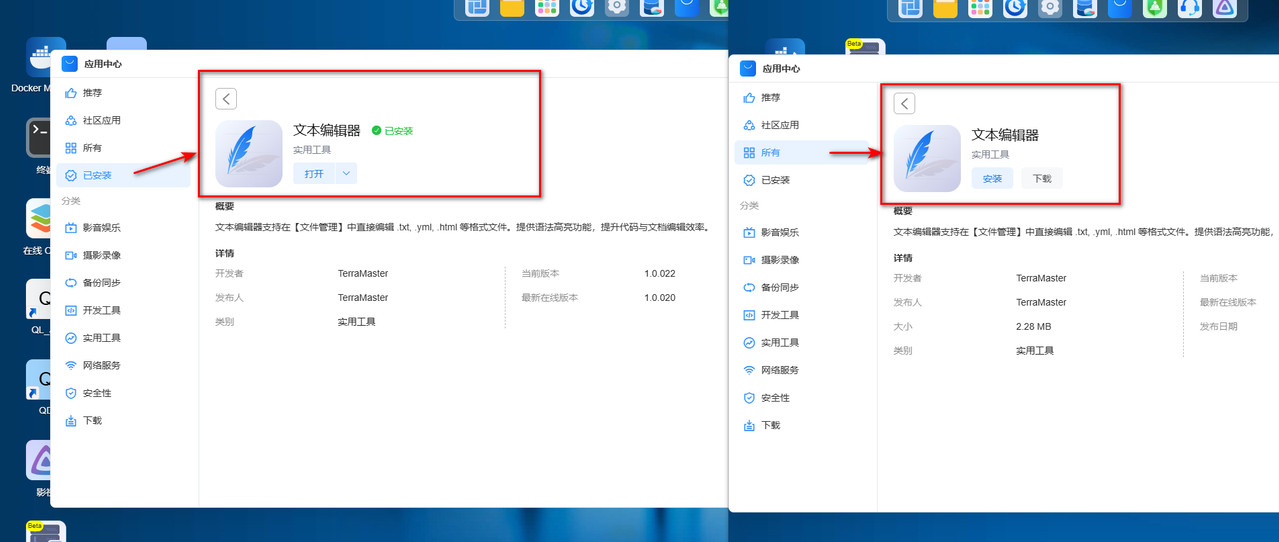Choose 实用工具 category in right sidebar
1279x542 pixels.
[802, 342]
